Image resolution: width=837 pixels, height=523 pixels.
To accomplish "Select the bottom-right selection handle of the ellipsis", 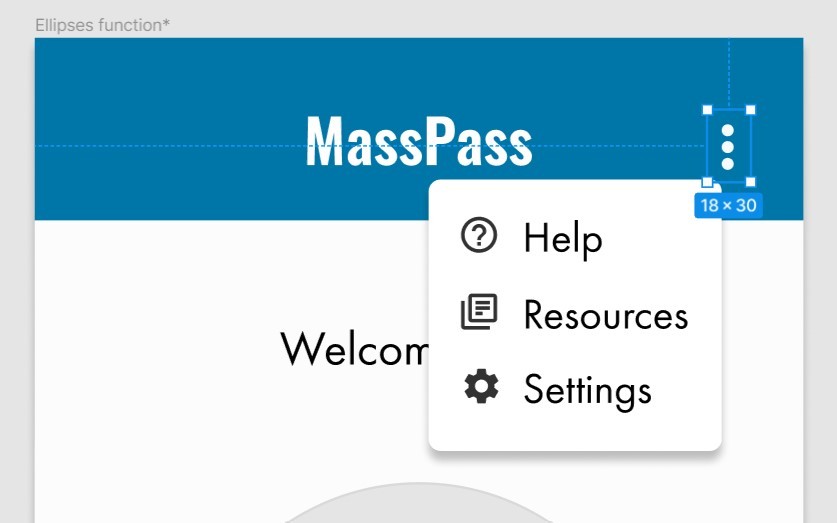I will pyautogui.click(x=750, y=182).
